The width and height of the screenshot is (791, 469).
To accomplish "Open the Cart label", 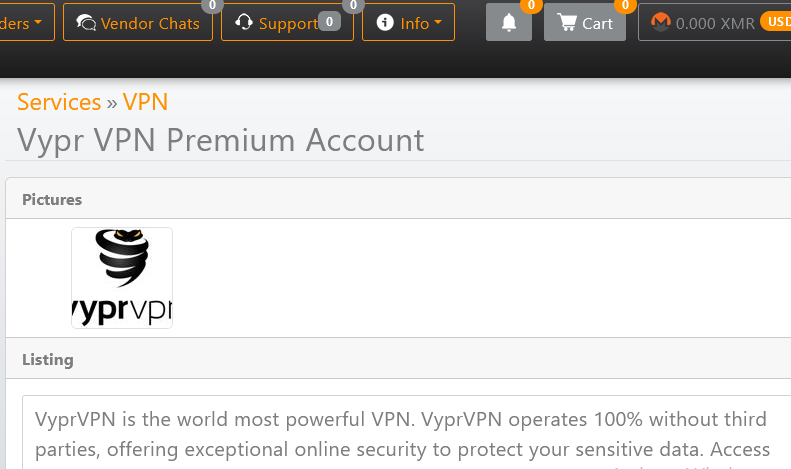I will [x=598, y=23].
